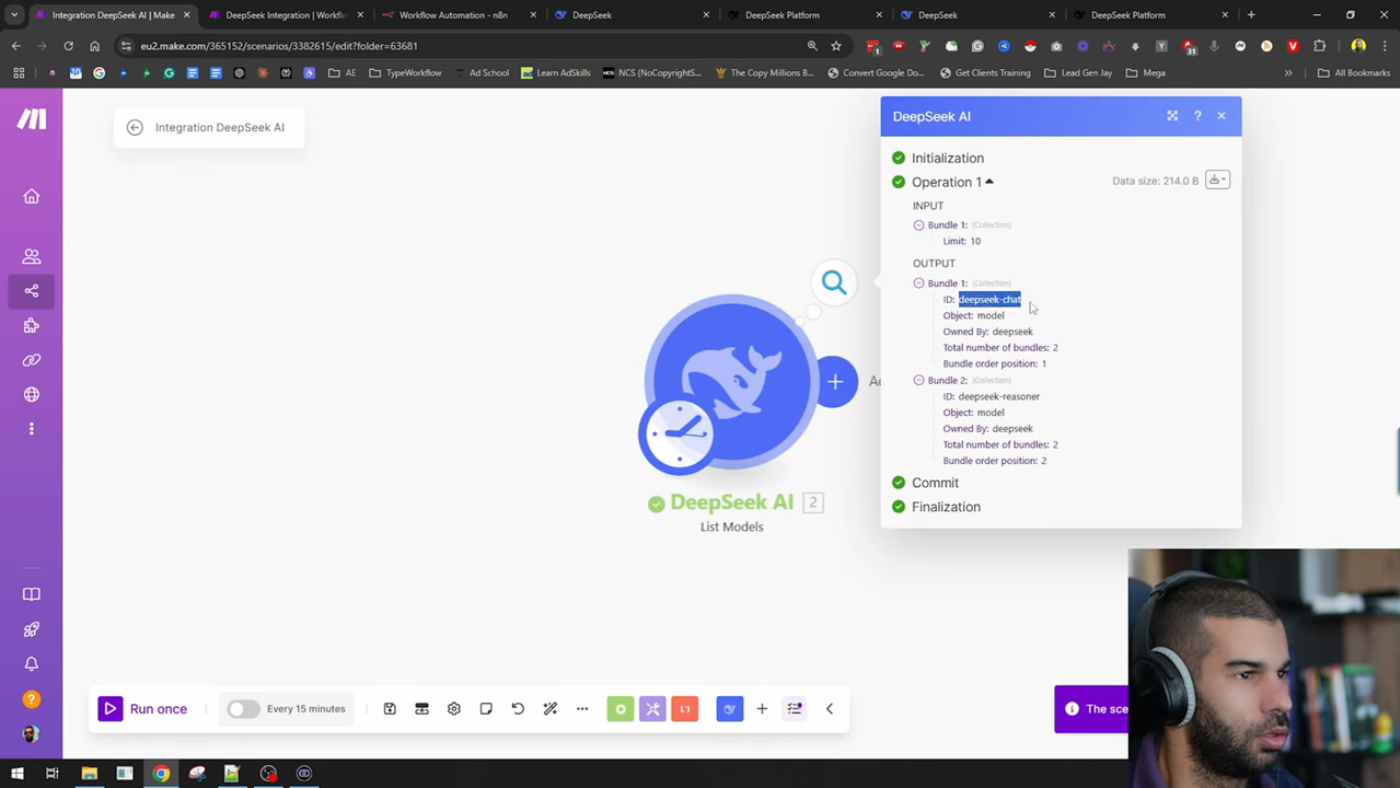Viewport: 1400px width, 788px height.
Task: Collapse the toolbar with the left chevron
Action: (829, 709)
